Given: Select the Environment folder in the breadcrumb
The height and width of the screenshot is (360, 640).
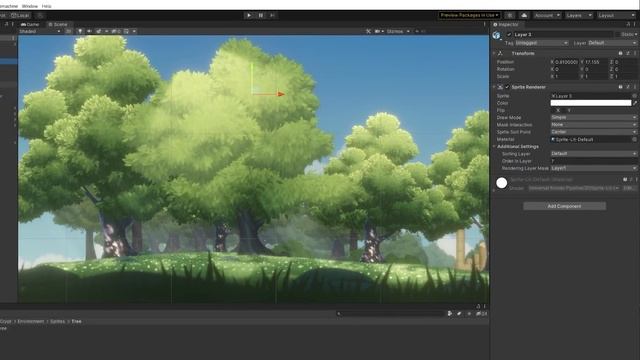Looking at the screenshot, I should 31,322.
